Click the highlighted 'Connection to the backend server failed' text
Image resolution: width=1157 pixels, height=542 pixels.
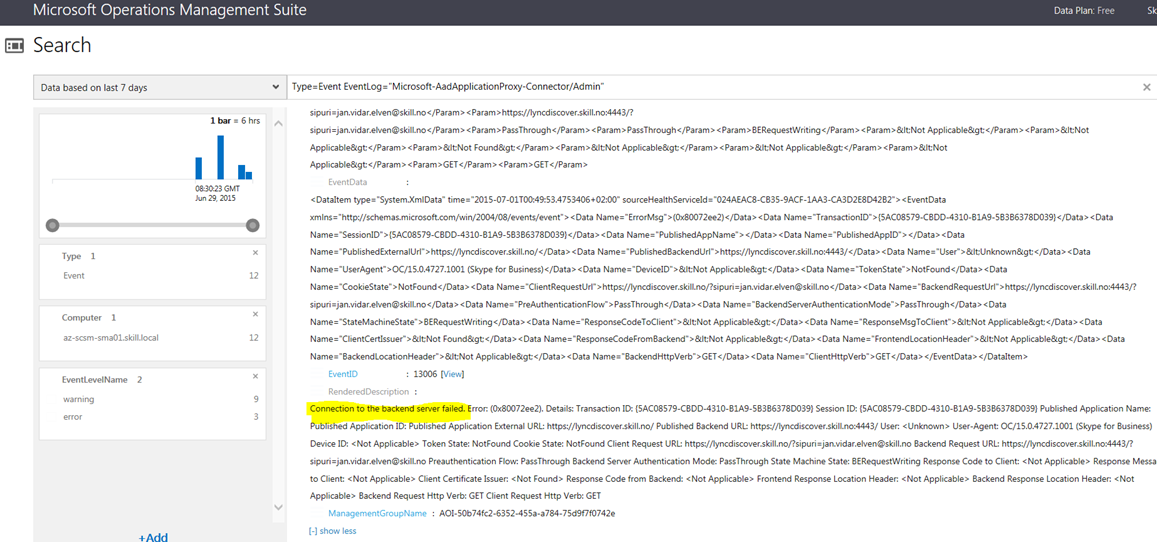pos(388,409)
